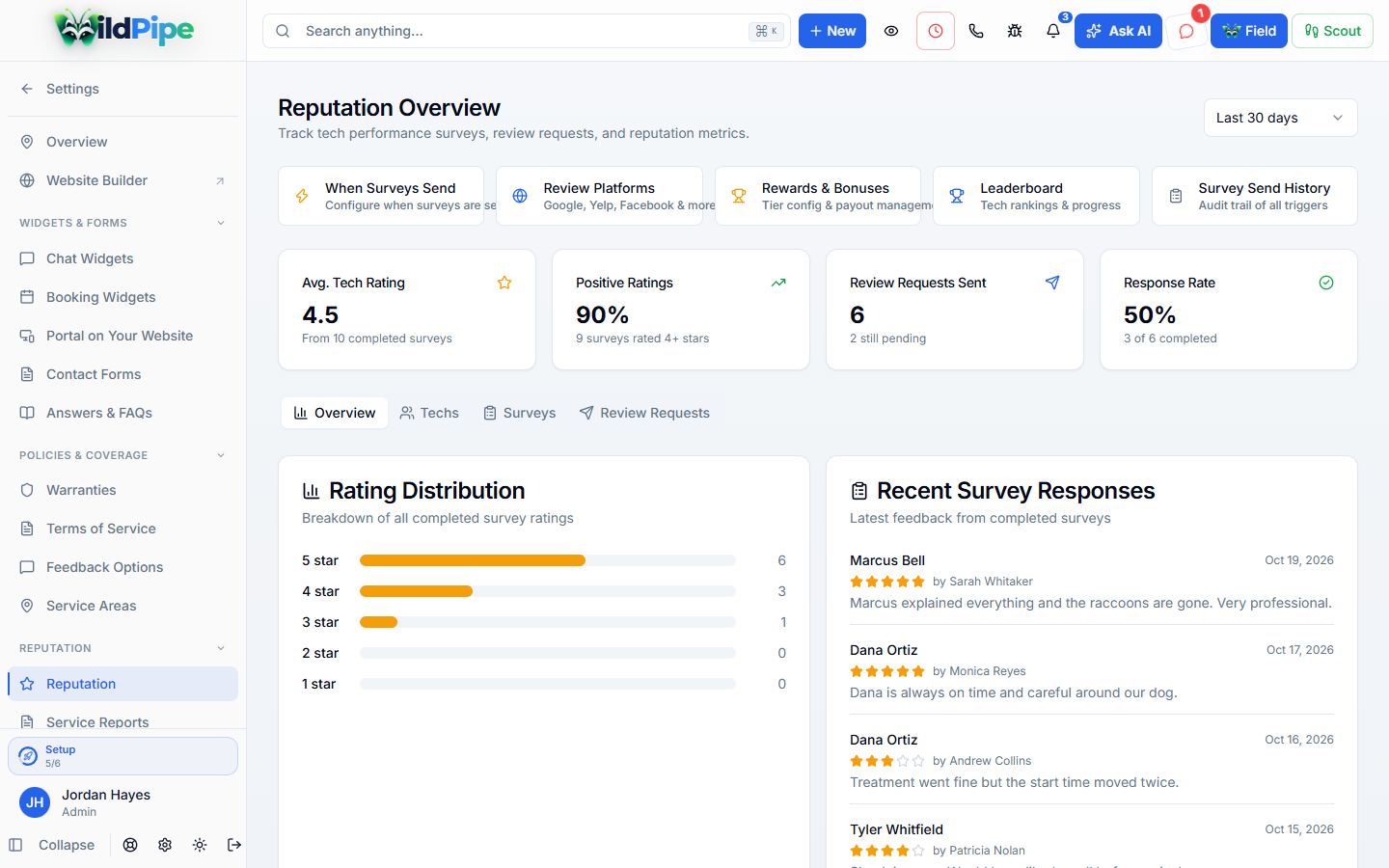Click the eye preview icon in top bar
Screen dimensions: 1389x868
[x=891, y=31]
